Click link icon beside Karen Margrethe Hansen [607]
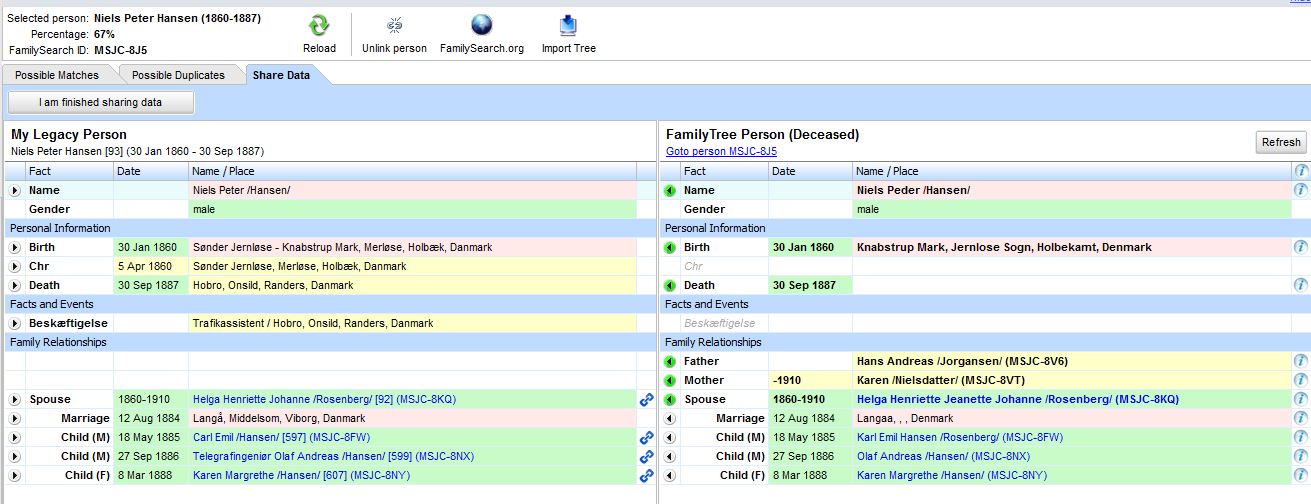This screenshot has width=1311, height=504. (646, 476)
